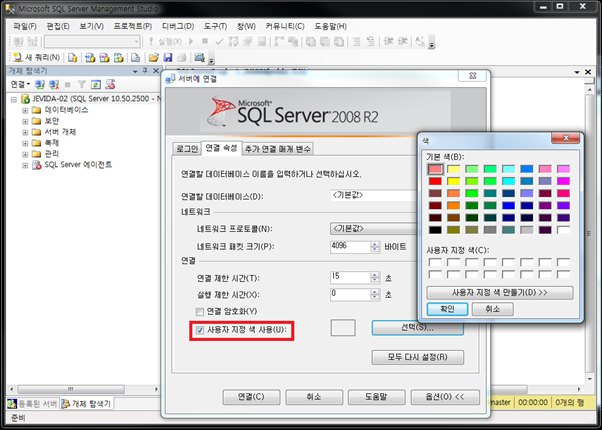
Task: Open the Activity Monitor toolbar icon
Action: point(199,58)
